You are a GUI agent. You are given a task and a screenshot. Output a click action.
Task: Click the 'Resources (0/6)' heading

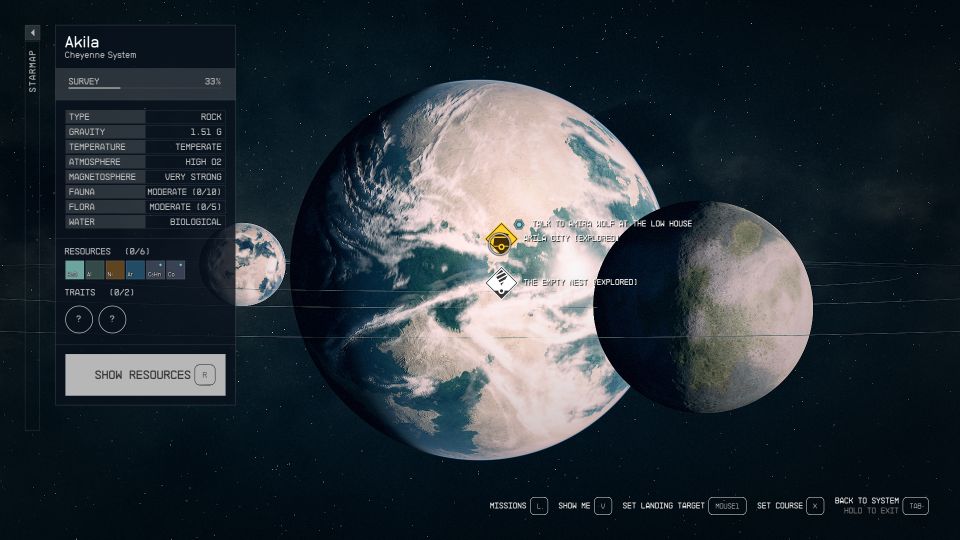point(107,252)
